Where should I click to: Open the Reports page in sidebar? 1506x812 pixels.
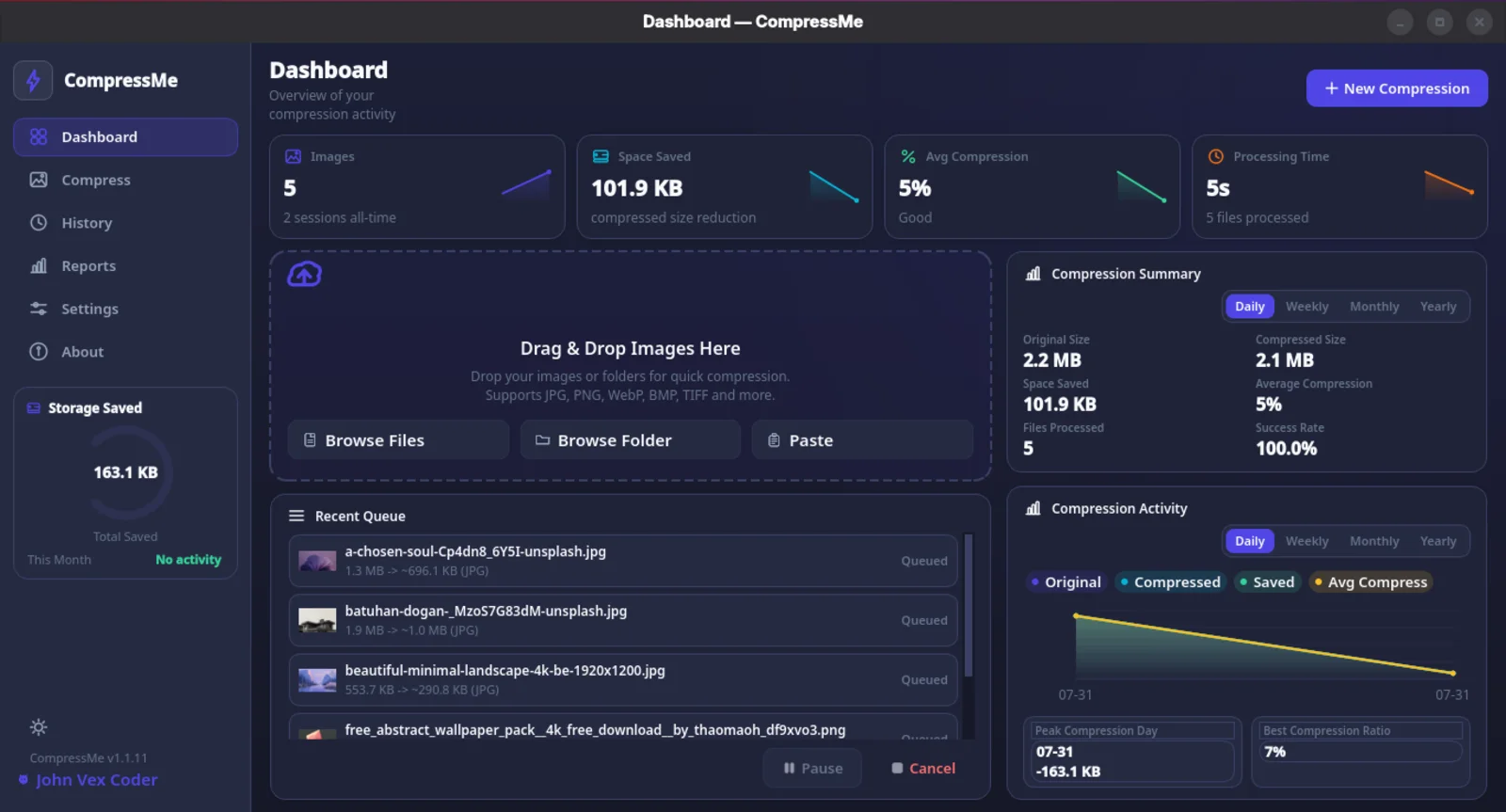tap(125, 266)
